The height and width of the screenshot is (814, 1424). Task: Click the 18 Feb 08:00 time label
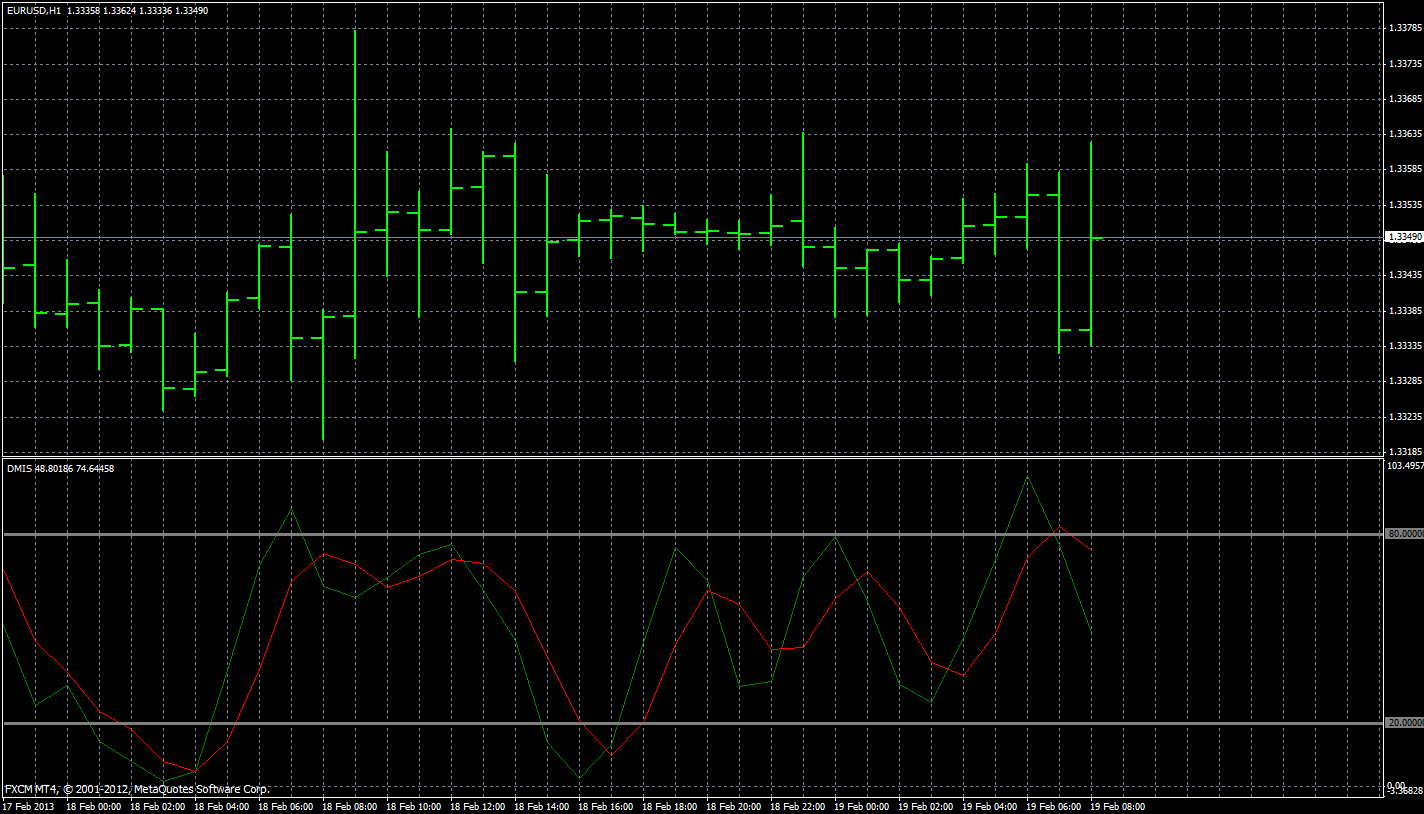coord(350,806)
